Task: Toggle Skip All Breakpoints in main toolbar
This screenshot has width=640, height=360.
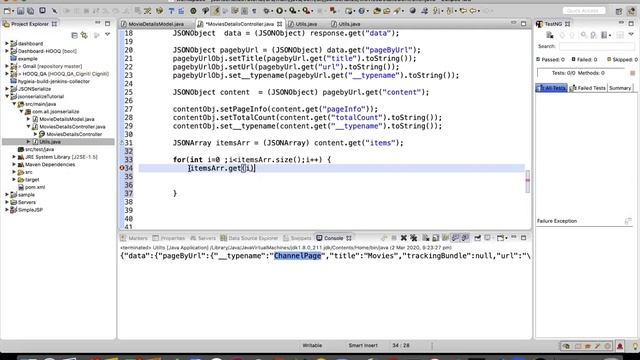Action: [x=54, y=11]
